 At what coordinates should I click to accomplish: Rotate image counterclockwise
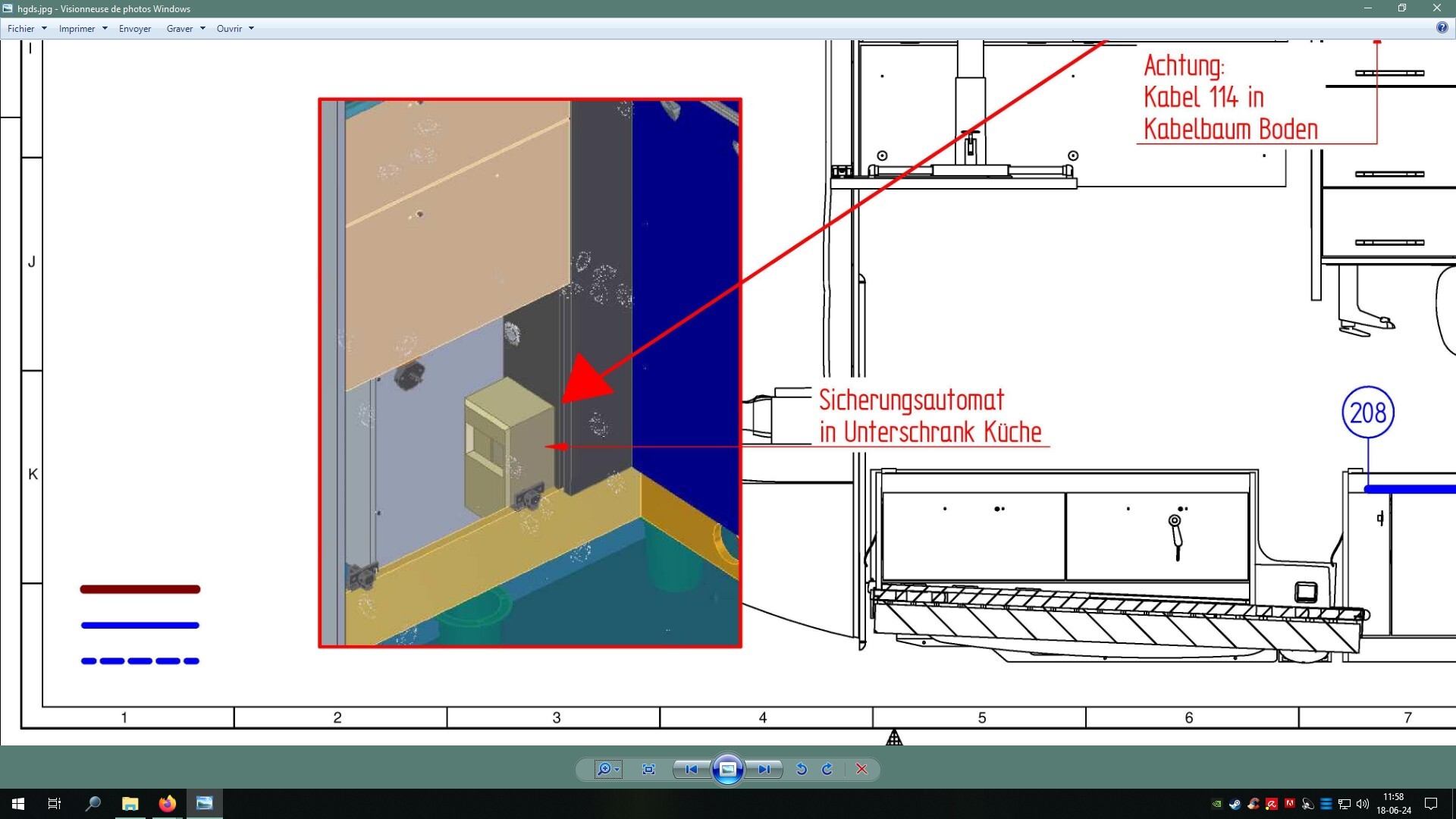[x=802, y=769]
